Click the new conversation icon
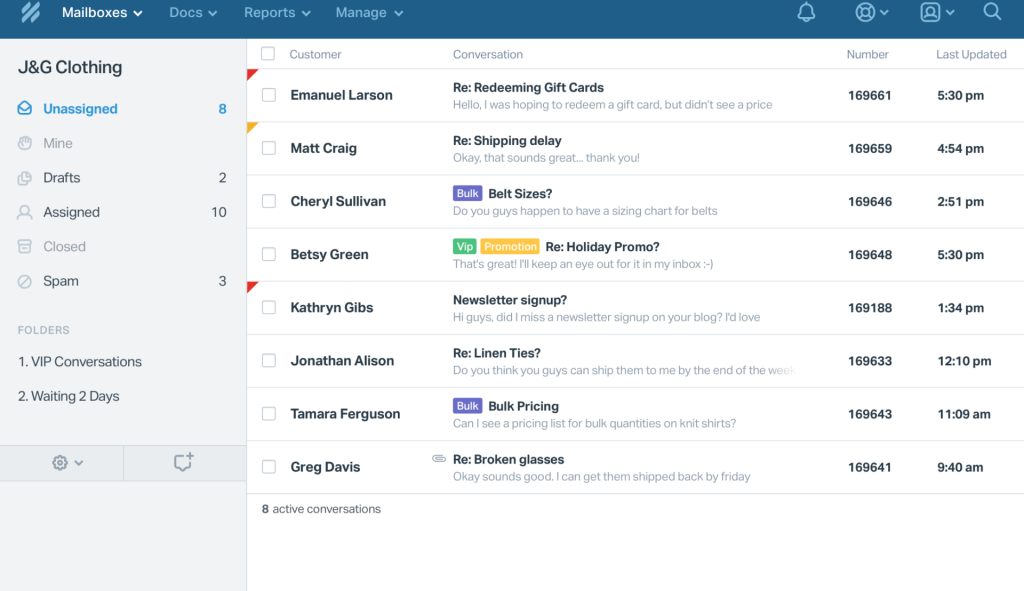1024x591 pixels. (x=184, y=462)
